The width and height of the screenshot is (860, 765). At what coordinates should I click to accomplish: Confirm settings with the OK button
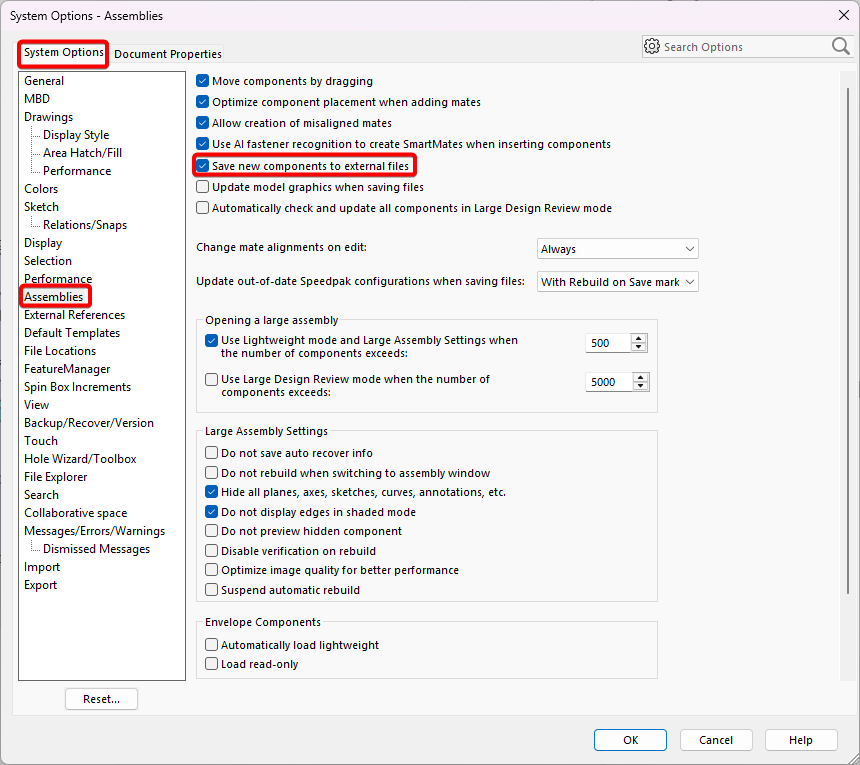coord(630,740)
